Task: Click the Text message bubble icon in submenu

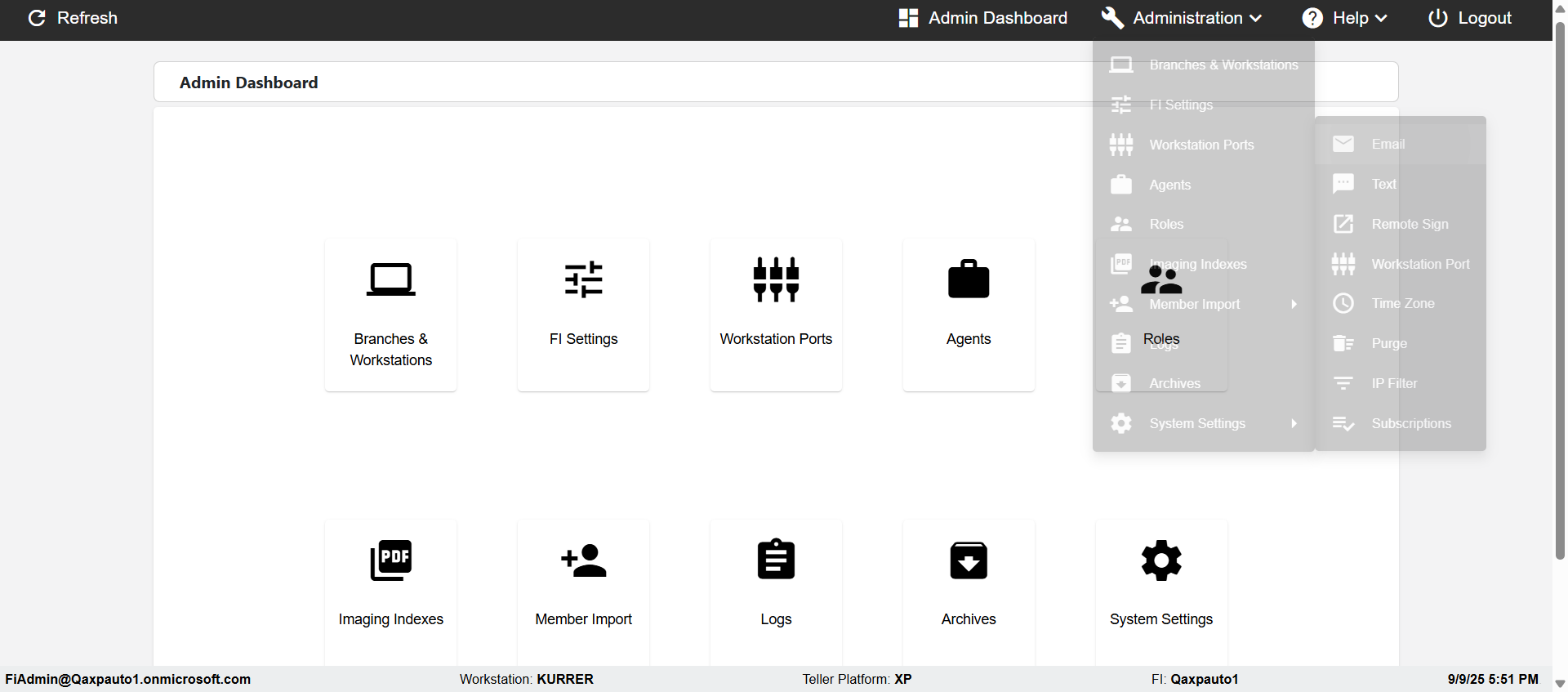Action: coord(1343,184)
